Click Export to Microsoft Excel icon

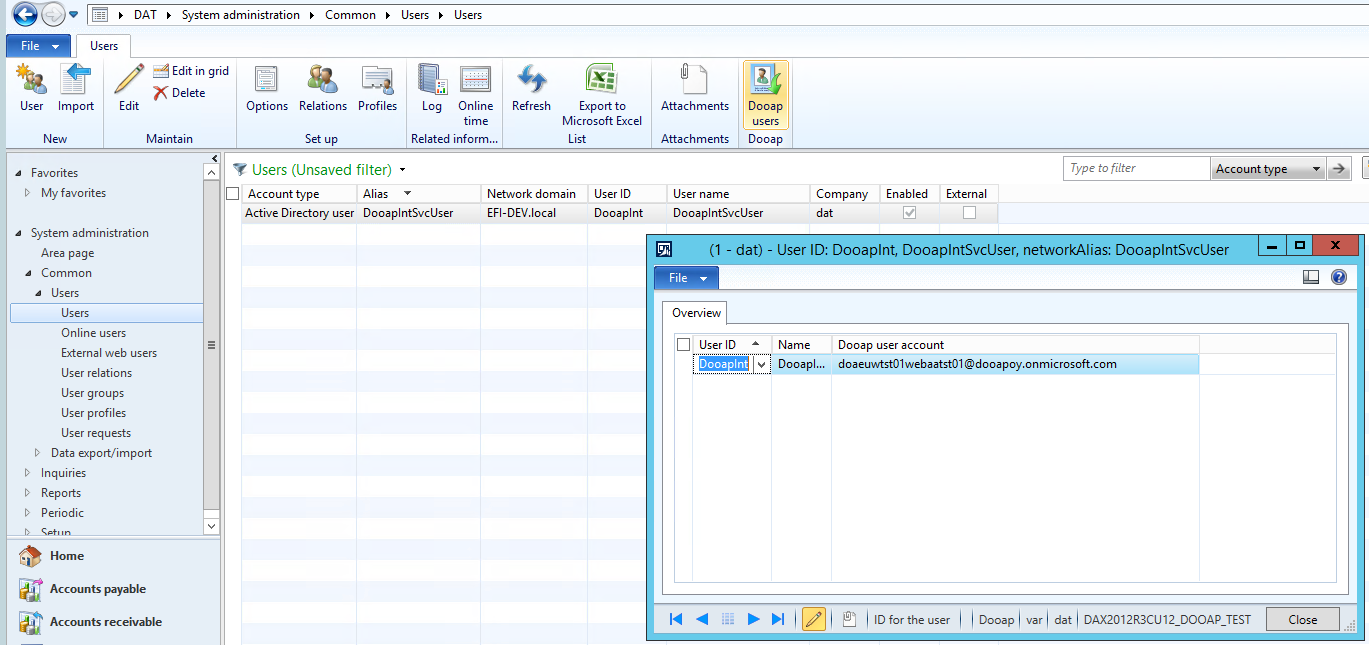(x=601, y=80)
